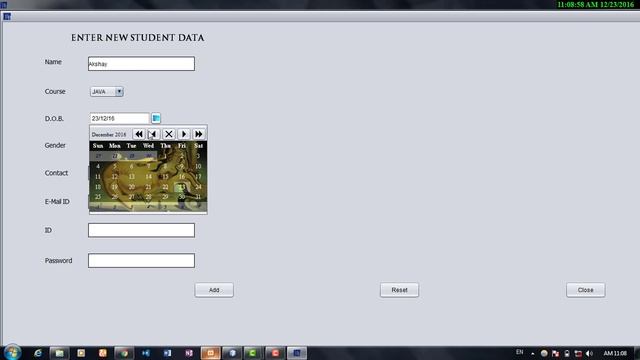Viewport: 640px width, 360px height.
Task: Open Windows Explorer folder taskbar icon
Action: pyautogui.click(x=60, y=353)
